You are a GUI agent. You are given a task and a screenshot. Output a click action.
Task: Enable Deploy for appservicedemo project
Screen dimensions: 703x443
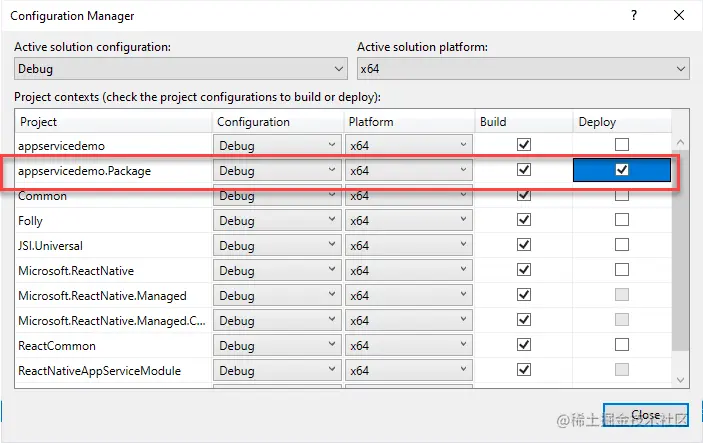pyautogui.click(x=622, y=145)
